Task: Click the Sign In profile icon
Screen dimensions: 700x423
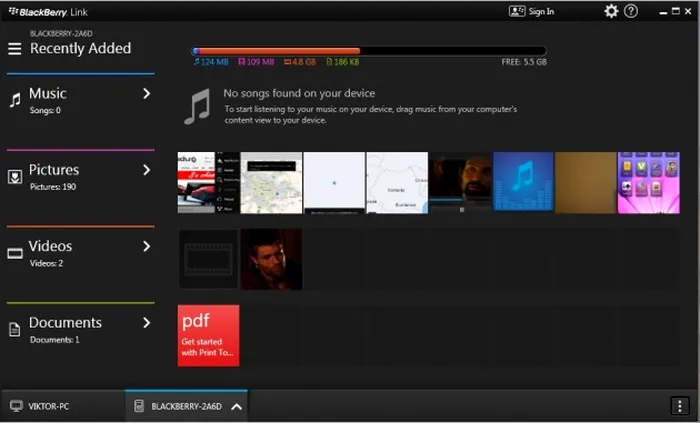Action: click(517, 11)
